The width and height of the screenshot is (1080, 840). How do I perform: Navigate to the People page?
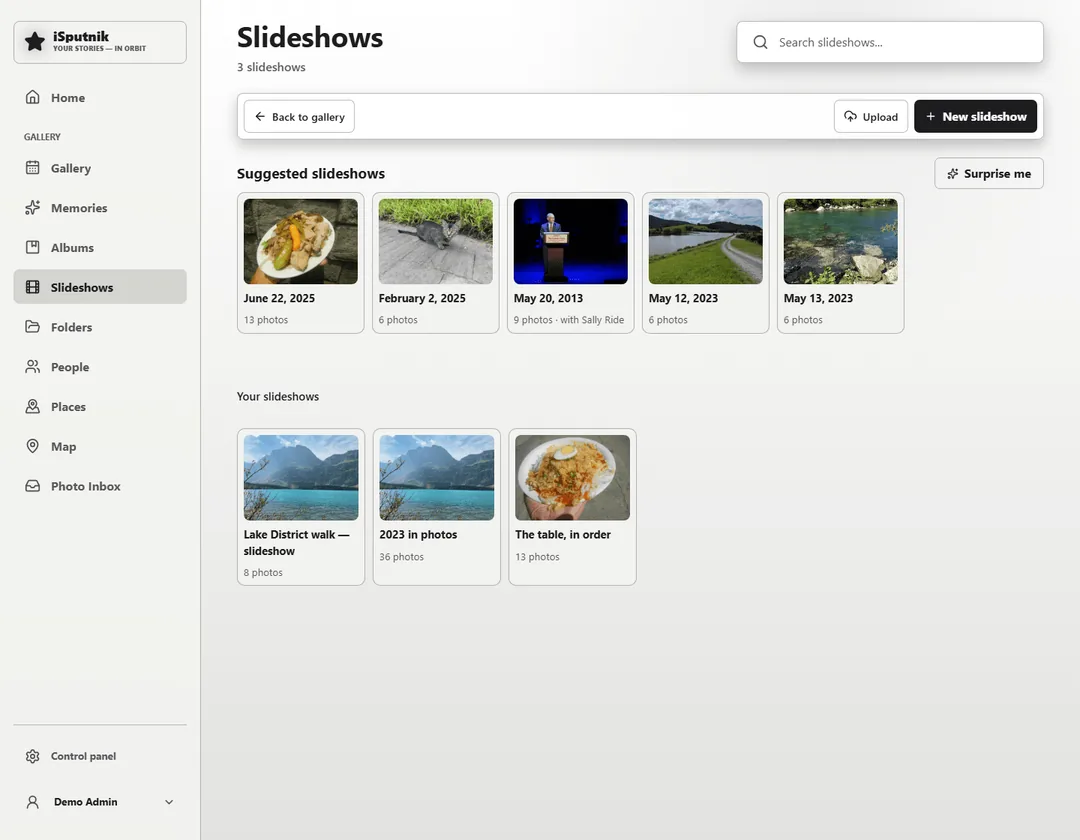pos(100,366)
